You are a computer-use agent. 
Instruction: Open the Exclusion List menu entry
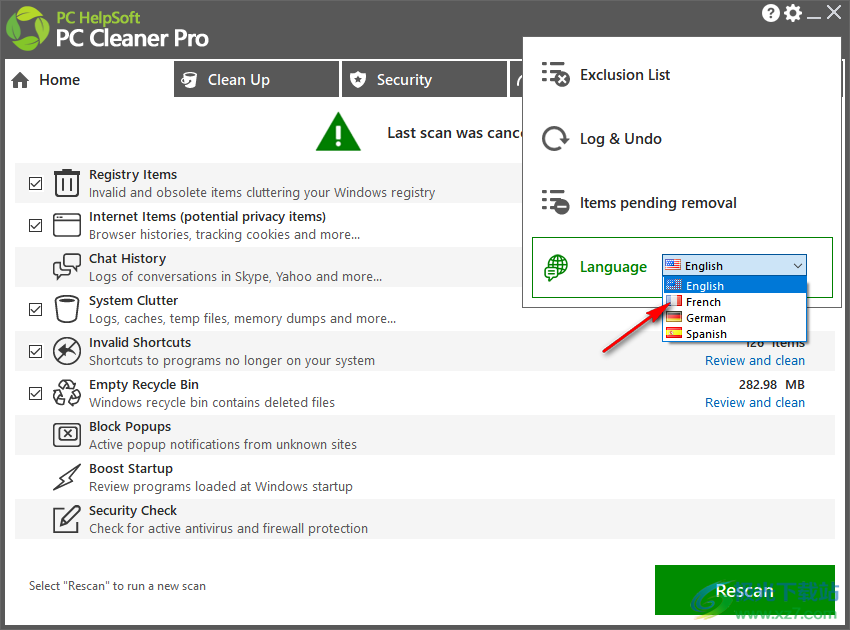[x=682, y=74]
